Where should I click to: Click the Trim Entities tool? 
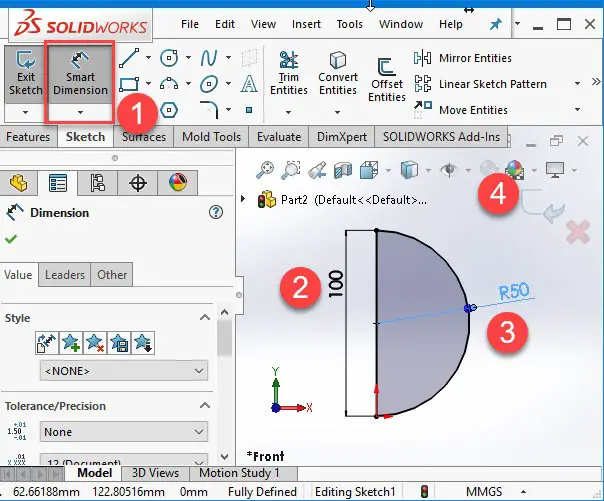[289, 73]
